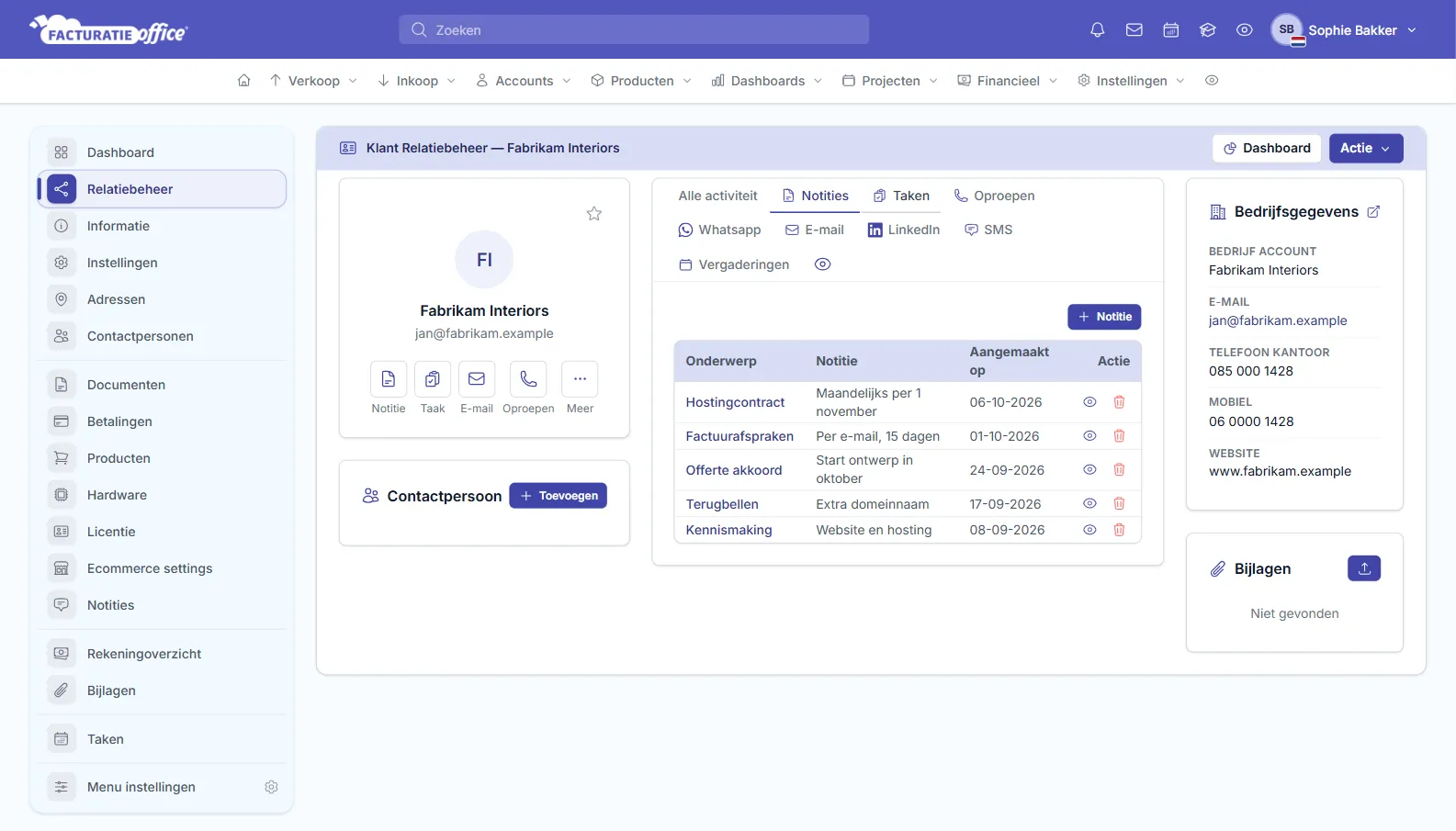Delete the Factuurafspraken note
This screenshot has width=1456, height=831.
(1119, 436)
